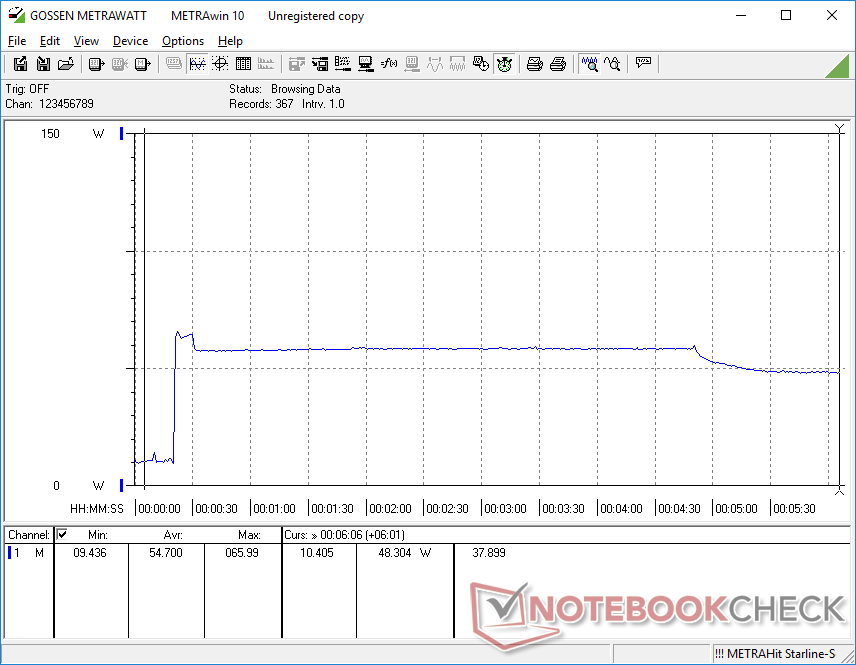
Task: Open file using the folder icon
Action: tap(66, 64)
